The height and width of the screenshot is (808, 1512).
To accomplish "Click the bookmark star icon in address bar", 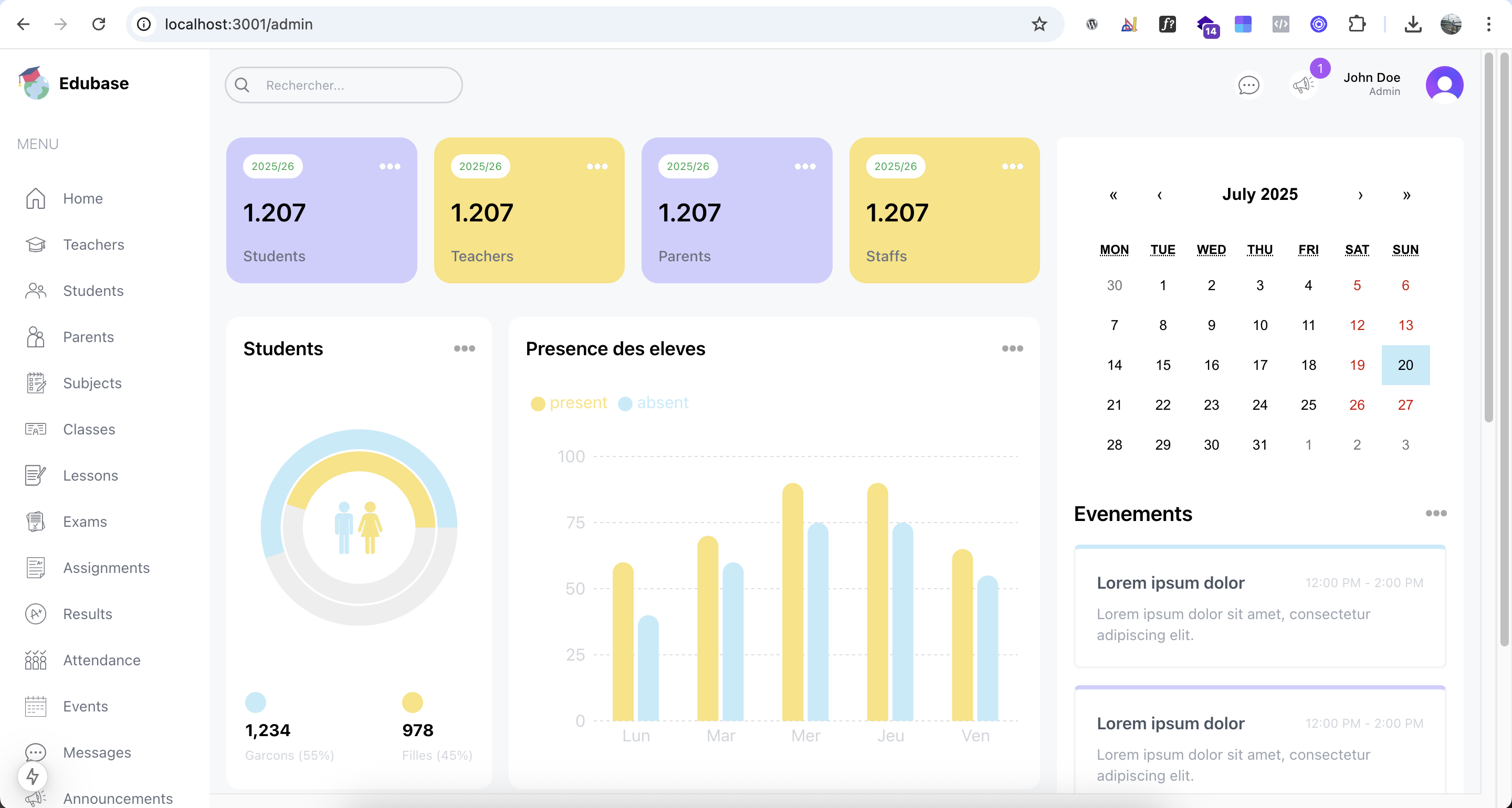I will (1039, 24).
